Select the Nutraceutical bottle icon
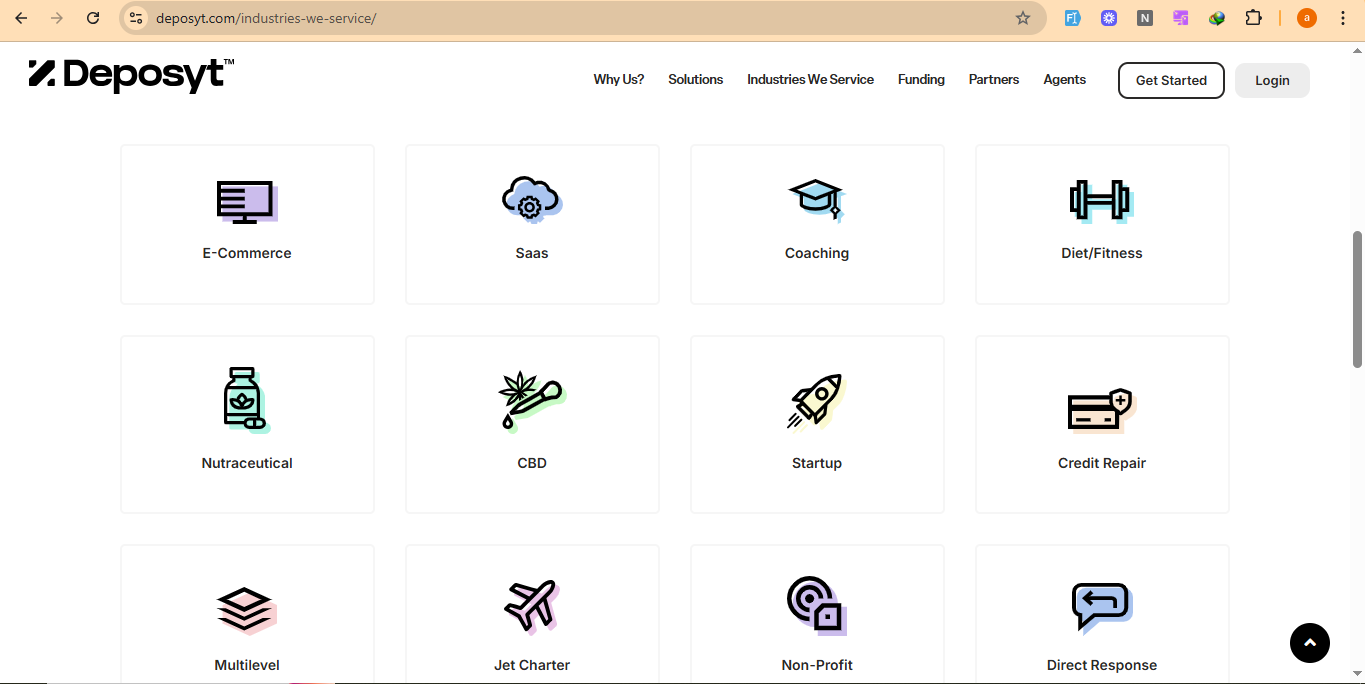Screen dimensions: 1365x684 click(246, 399)
